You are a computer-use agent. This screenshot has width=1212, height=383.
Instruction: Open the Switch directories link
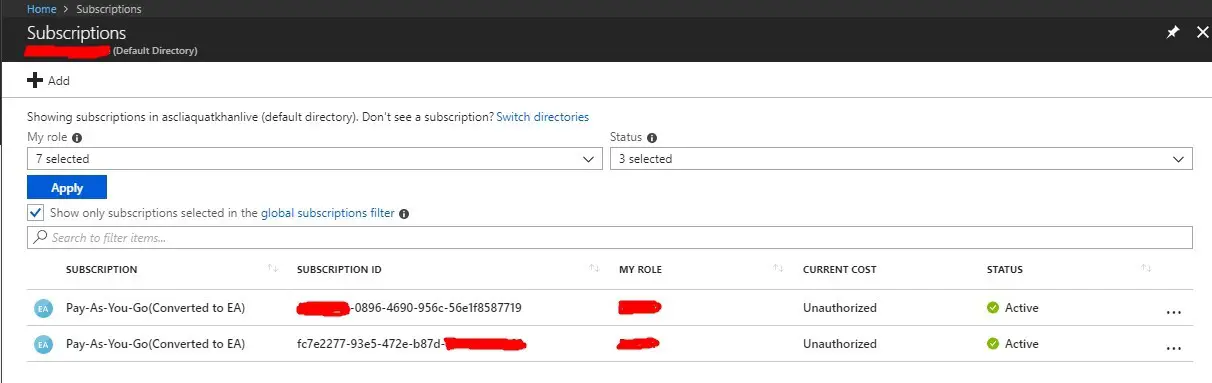point(543,117)
